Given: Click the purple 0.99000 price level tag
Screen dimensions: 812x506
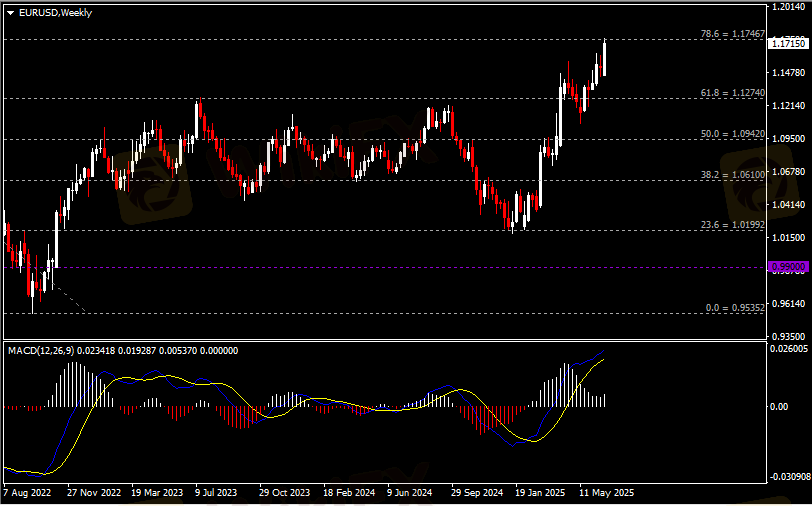Looking at the screenshot, I should click(787, 267).
